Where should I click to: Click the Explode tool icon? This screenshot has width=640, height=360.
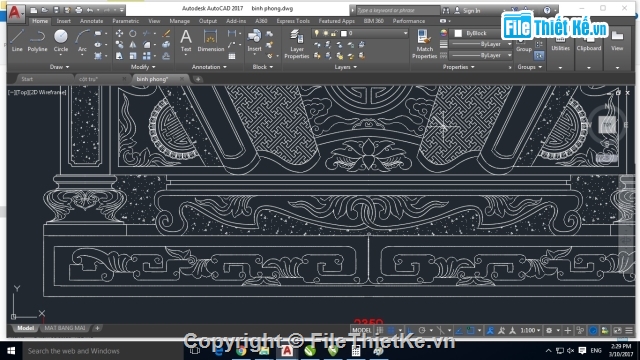(x=166, y=44)
